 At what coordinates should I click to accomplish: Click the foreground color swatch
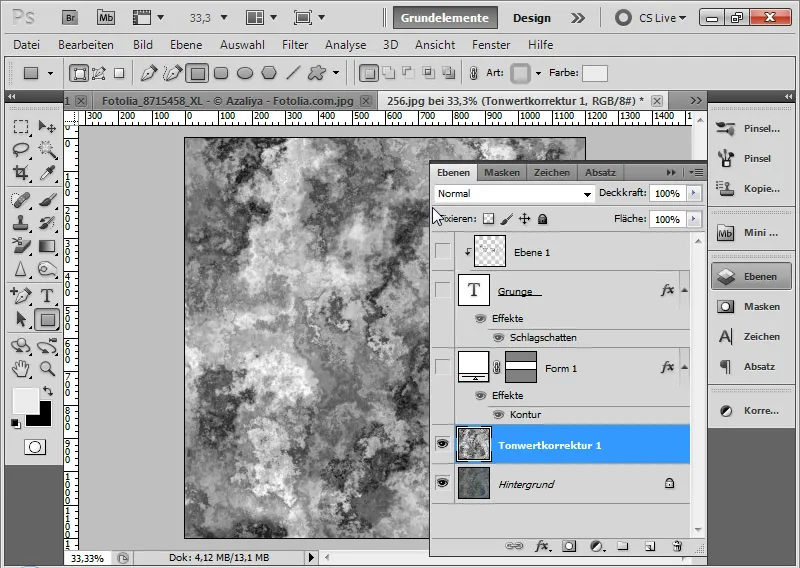25,401
